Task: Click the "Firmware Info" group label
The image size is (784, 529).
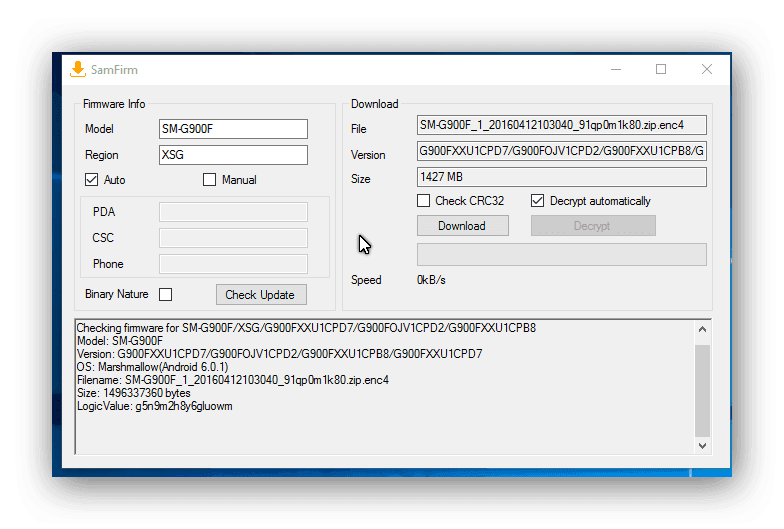Action: pos(114,104)
